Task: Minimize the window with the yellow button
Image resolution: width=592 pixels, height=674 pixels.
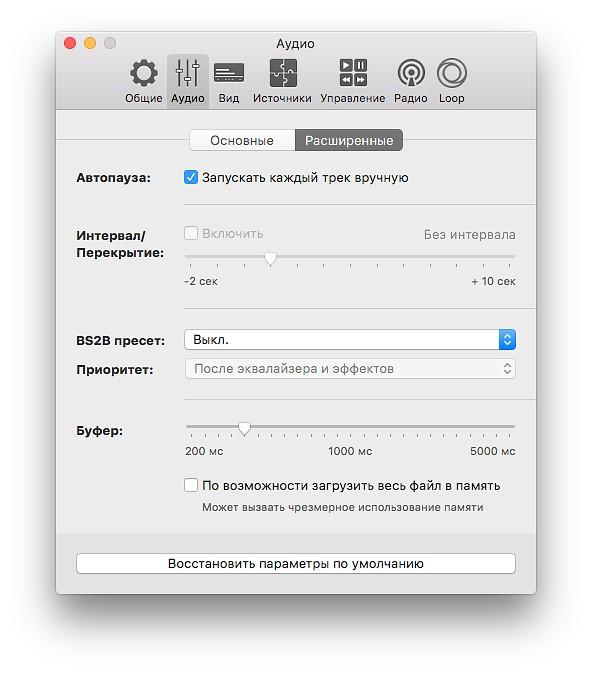Action: point(90,43)
